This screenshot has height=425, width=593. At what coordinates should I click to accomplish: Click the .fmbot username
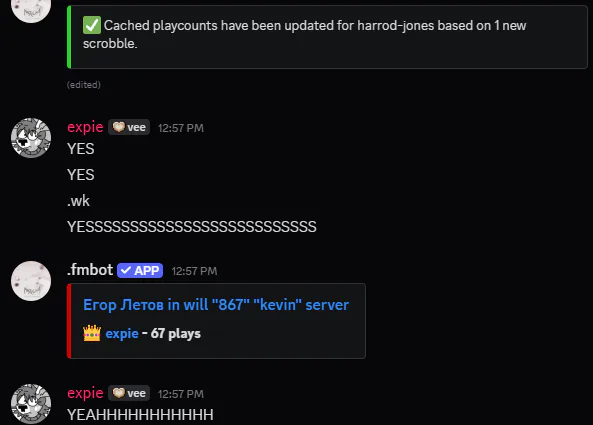(90, 270)
